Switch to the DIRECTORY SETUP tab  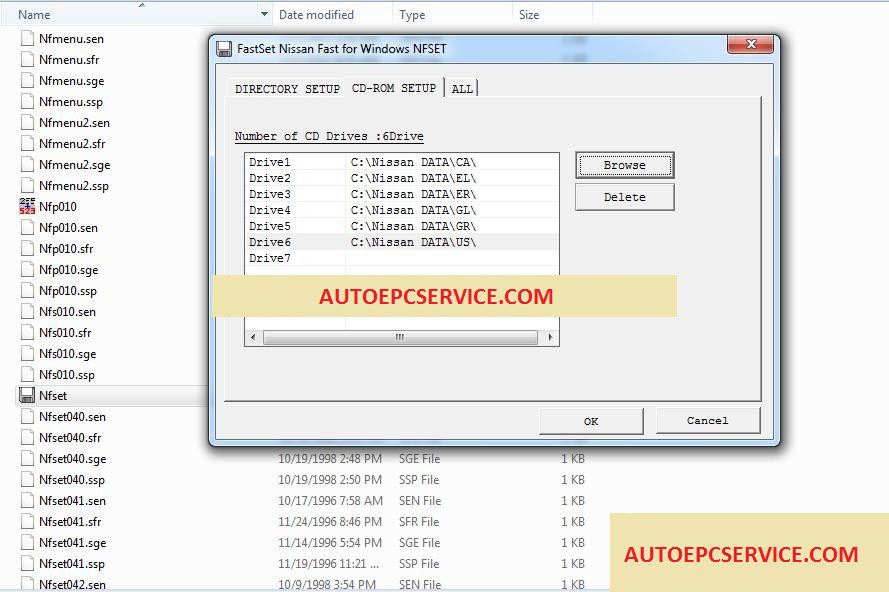(x=287, y=89)
